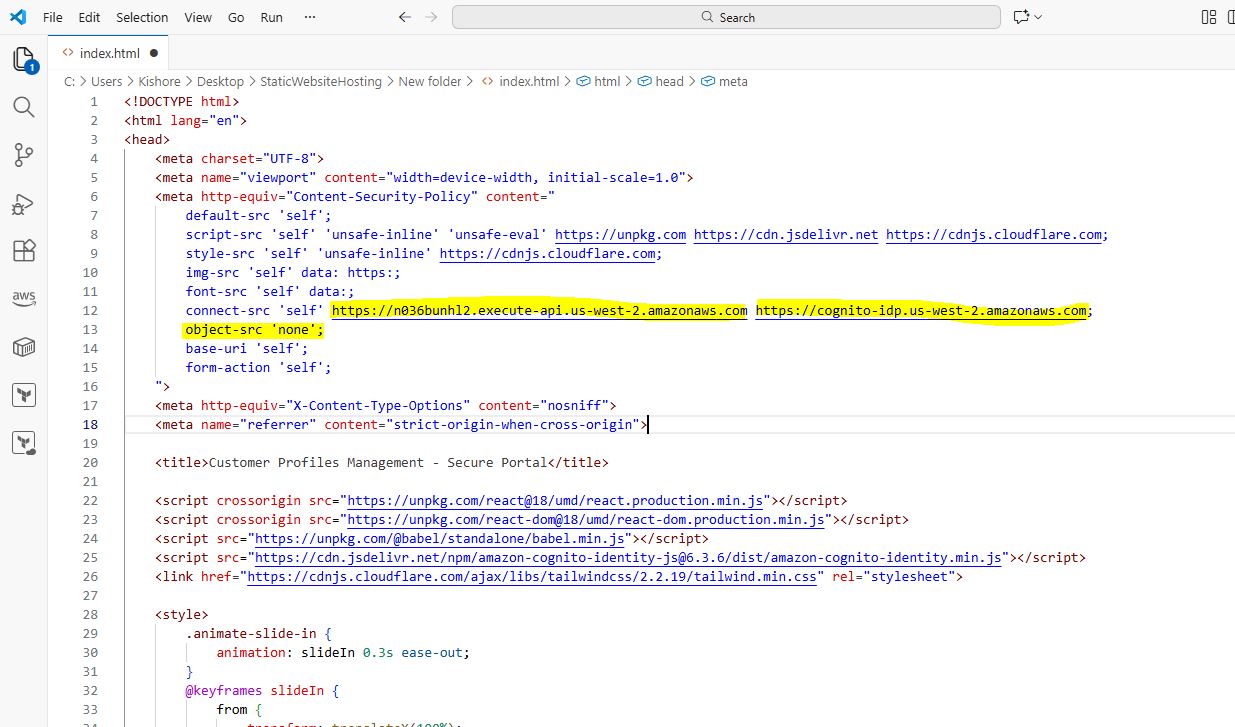Open the Source Control view
Screen dimensions: 1235x727
tap(24, 155)
